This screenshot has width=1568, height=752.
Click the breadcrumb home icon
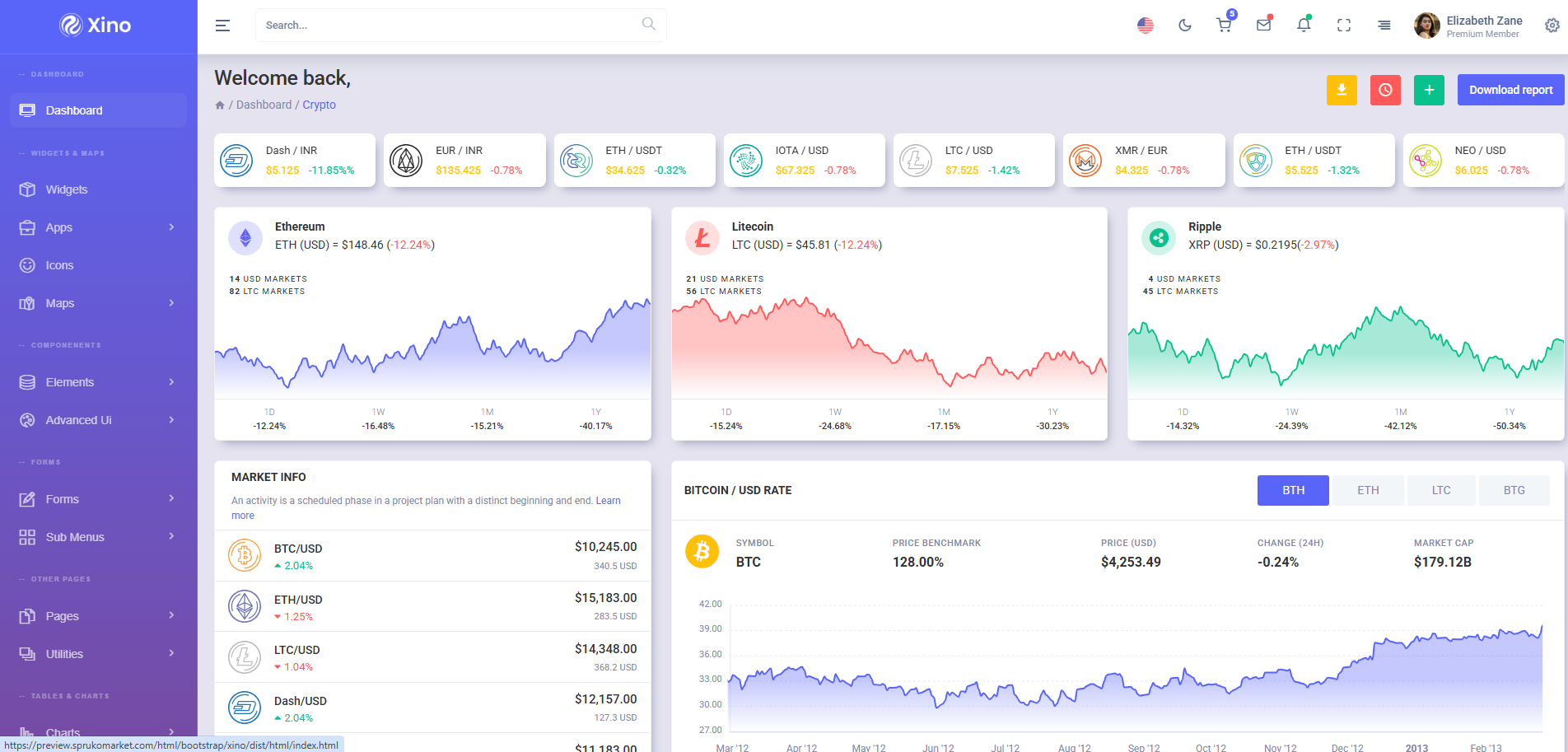pos(220,105)
